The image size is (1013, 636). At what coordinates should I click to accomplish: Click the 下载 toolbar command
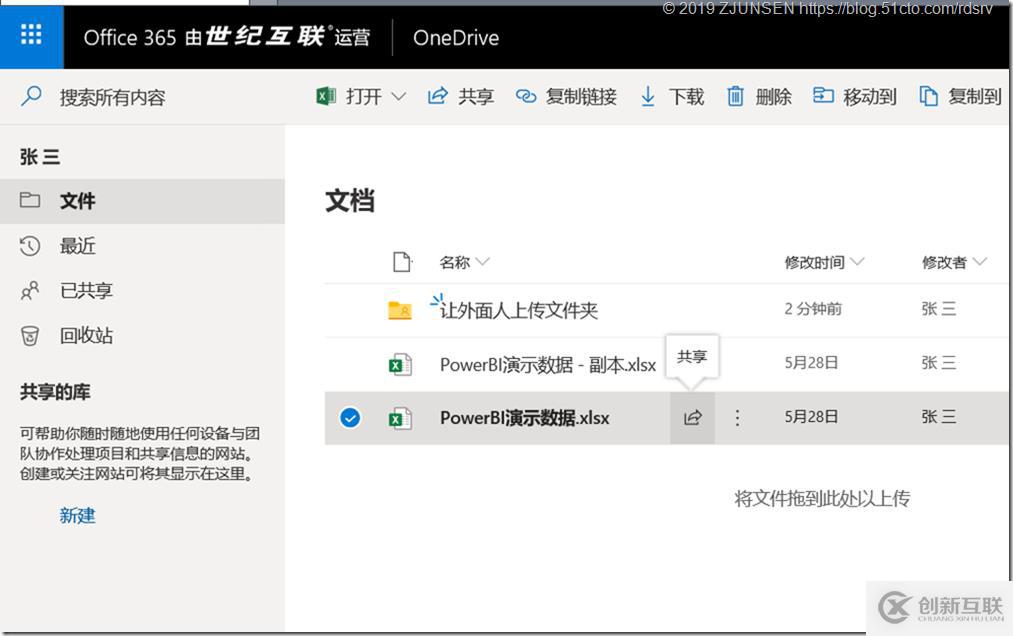point(672,96)
